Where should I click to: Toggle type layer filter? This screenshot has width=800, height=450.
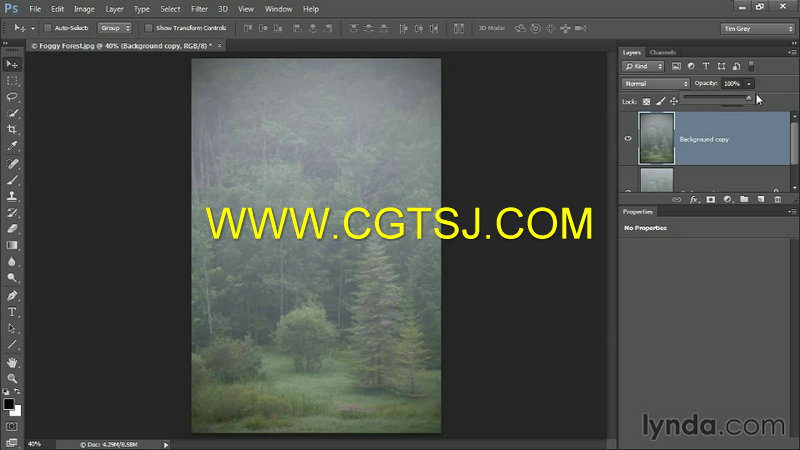click(x=706, y=66)
